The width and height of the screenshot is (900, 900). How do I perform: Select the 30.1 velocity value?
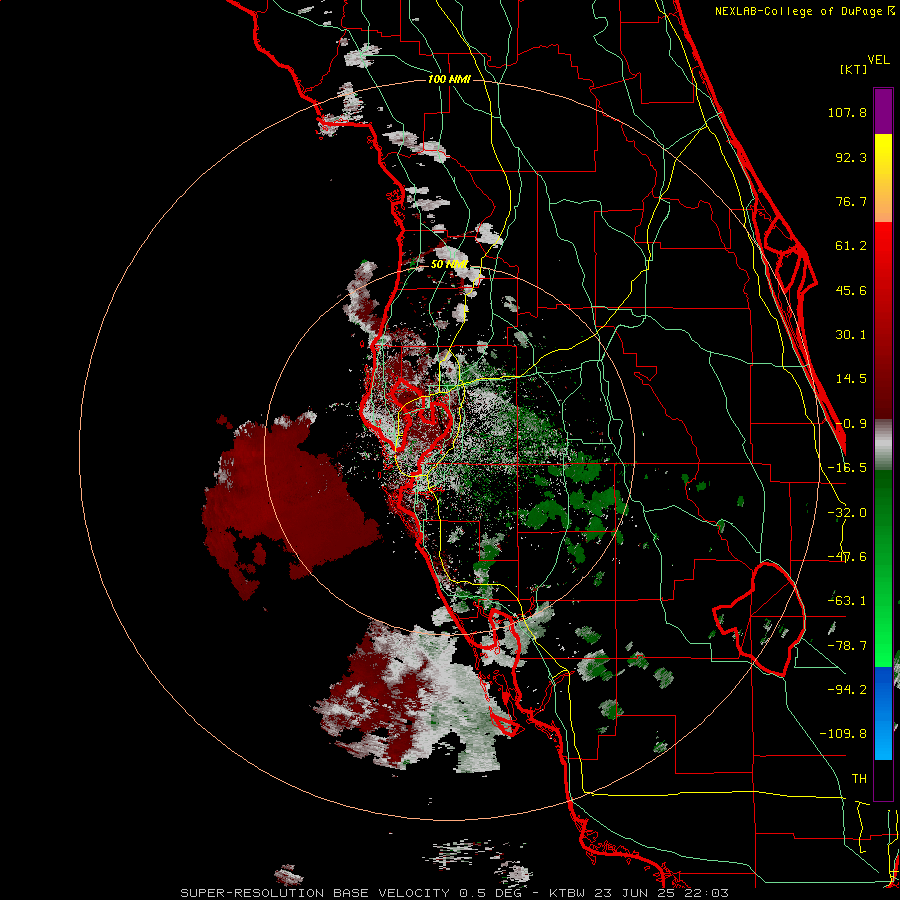851,335
